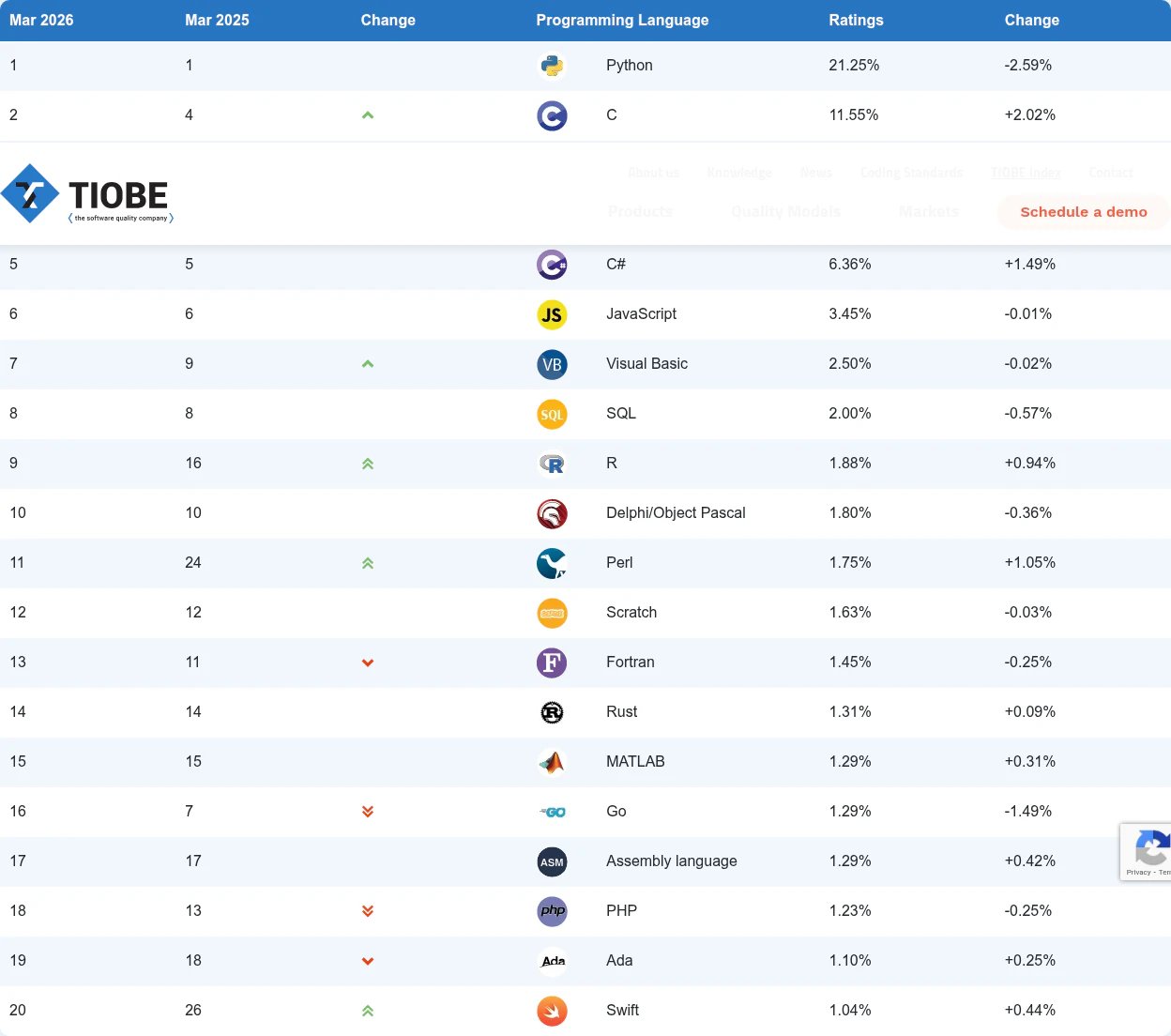Click the orange Swift bird icon

click(x=552, y=1011)
